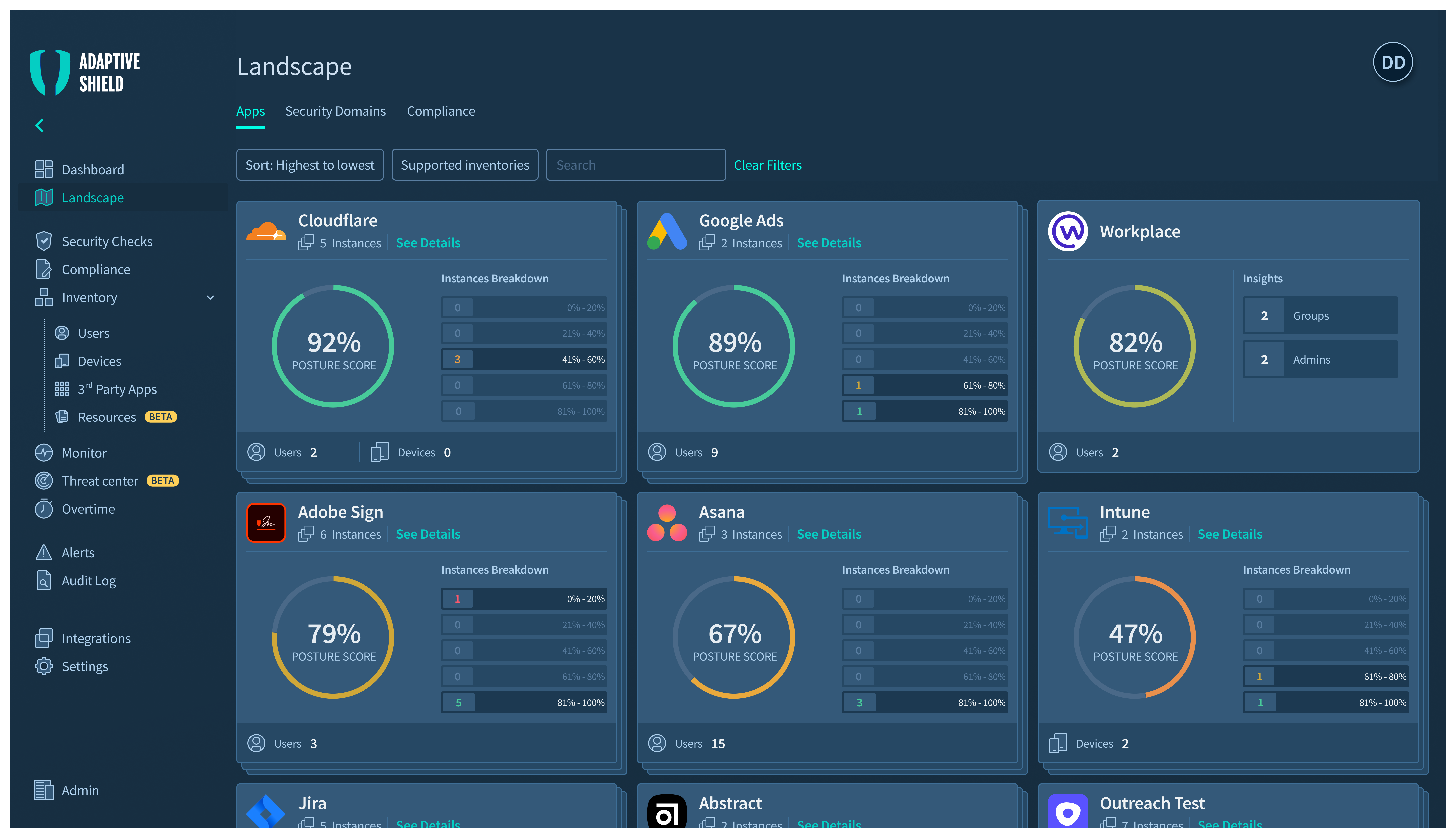Click the Overtime stopwatch icon
The width and height of the screenshot is (1456, 838).
click(x=44, y=509)
